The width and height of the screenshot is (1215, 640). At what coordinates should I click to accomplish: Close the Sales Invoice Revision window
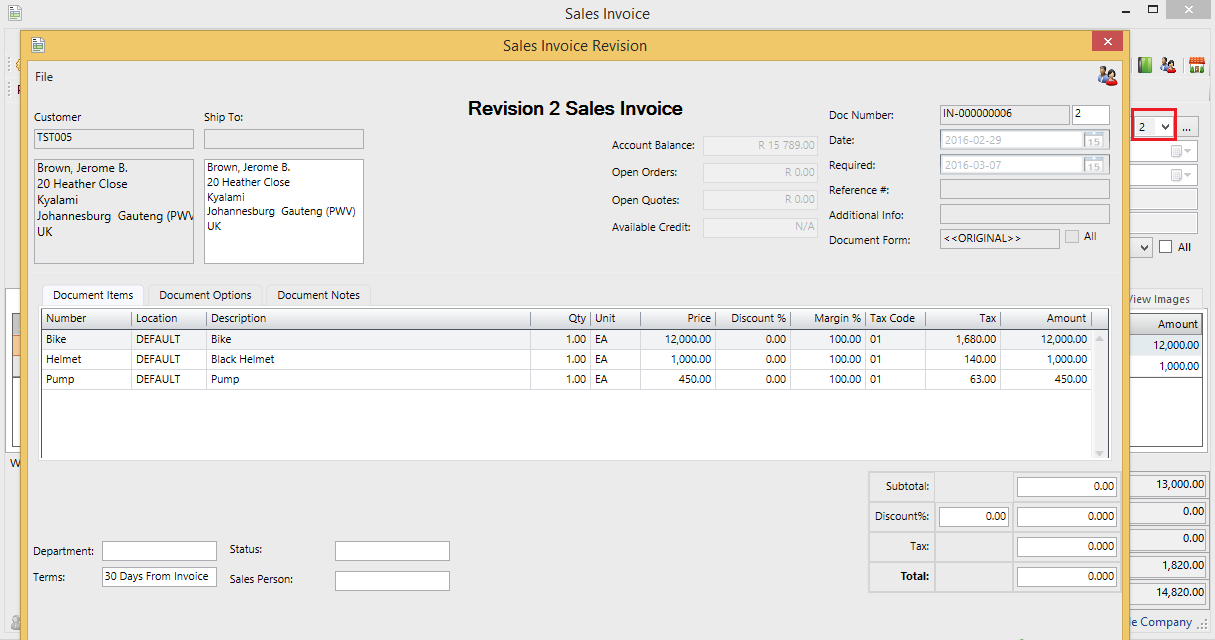[x=1107, y=42]
